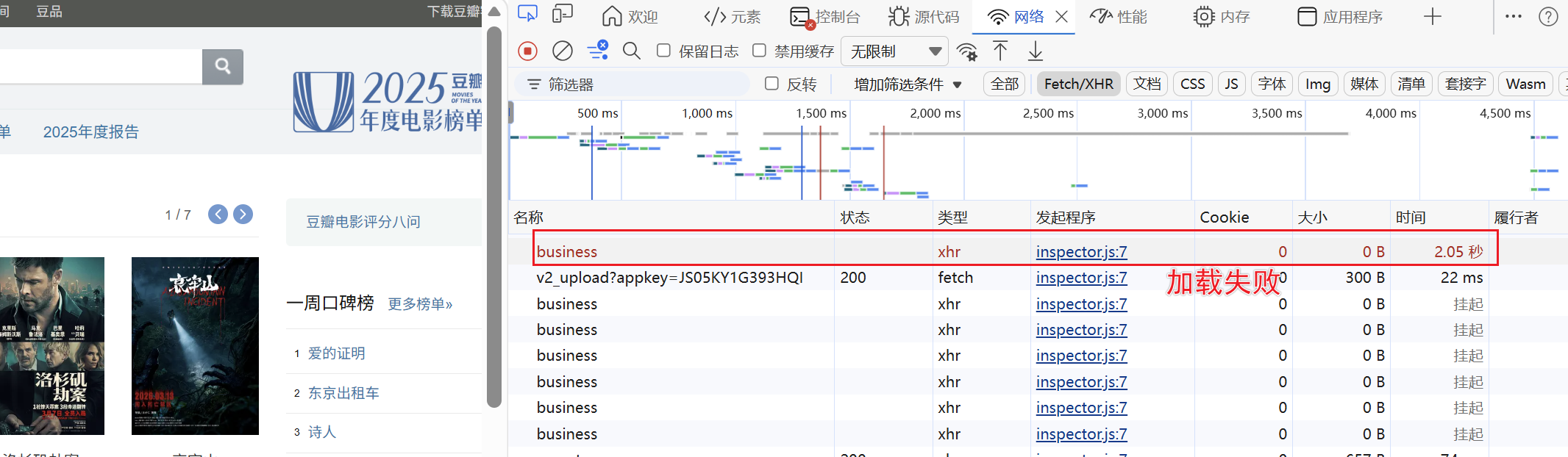Click the import HAR upload arrow icon
Viewport: 1568px width, 457px height.
(1000, 51)
